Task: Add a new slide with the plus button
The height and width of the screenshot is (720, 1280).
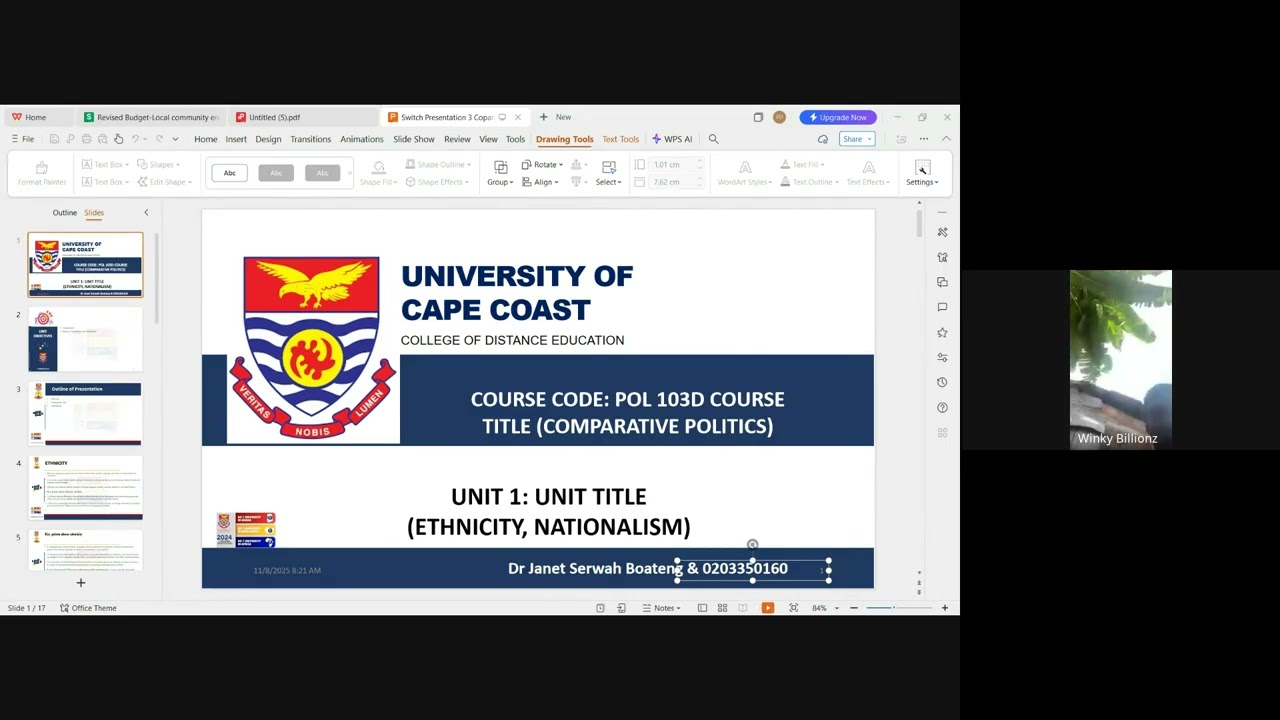Action: [81, 583]
